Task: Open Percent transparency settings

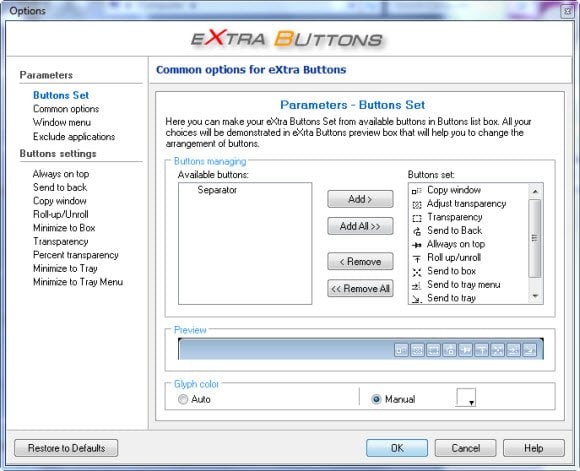Action: pyautogui.click(x=76, y=255)
